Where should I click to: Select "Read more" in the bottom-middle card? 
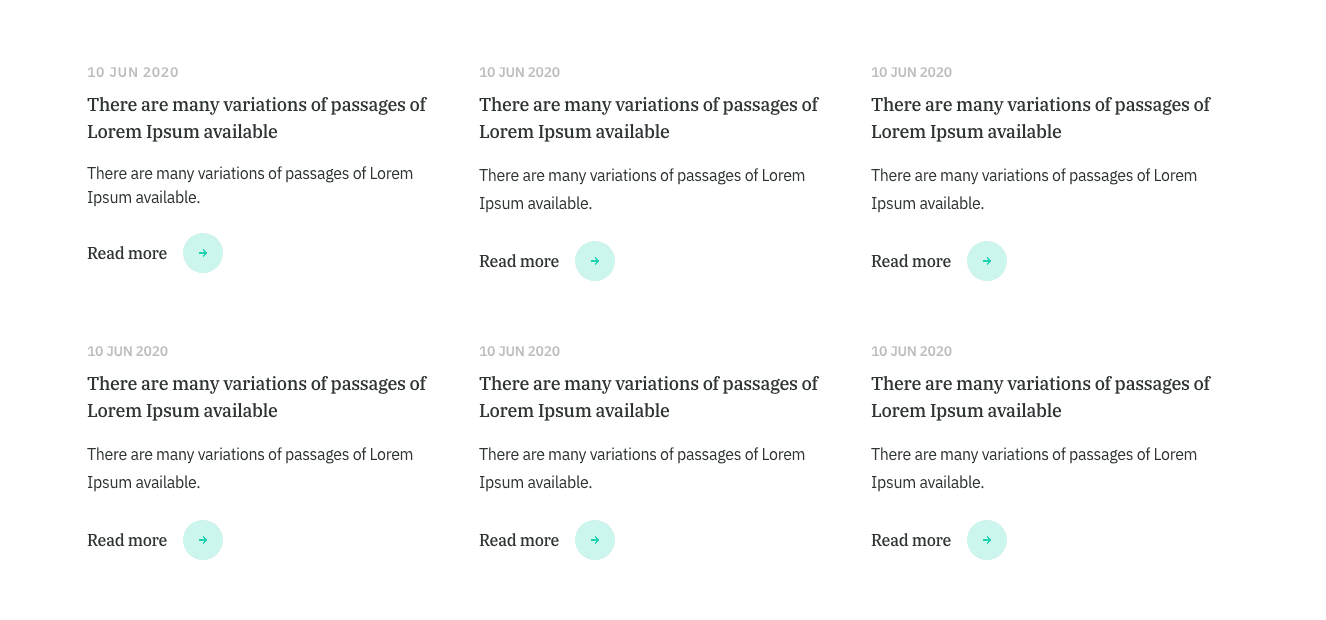coord(519,540)
